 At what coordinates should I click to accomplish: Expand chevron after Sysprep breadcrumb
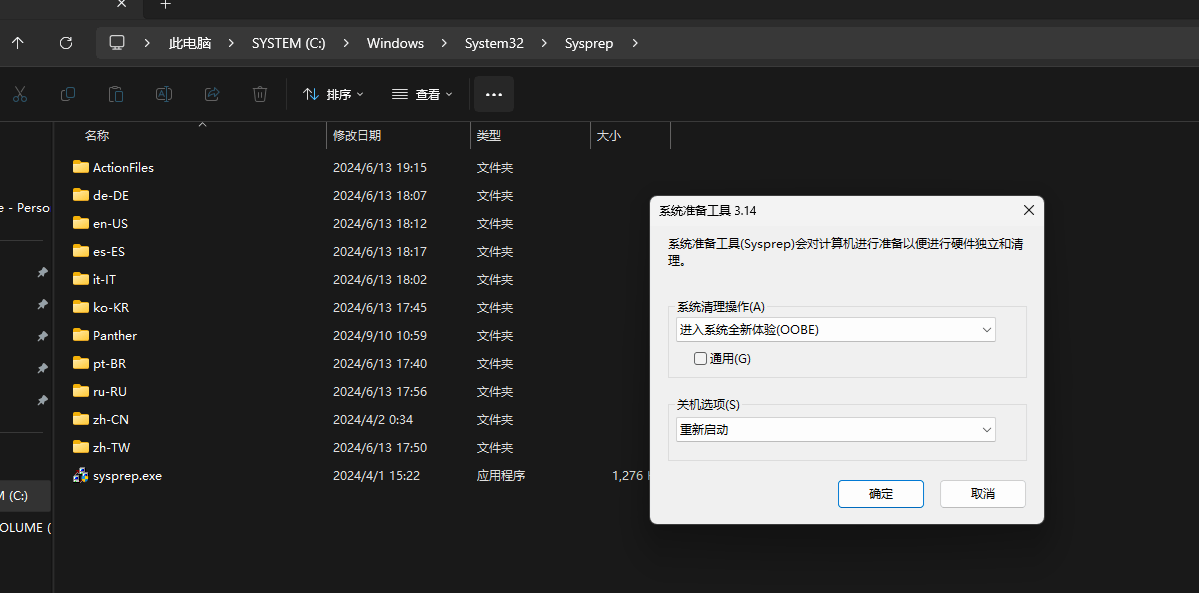[x=635, y=43]
